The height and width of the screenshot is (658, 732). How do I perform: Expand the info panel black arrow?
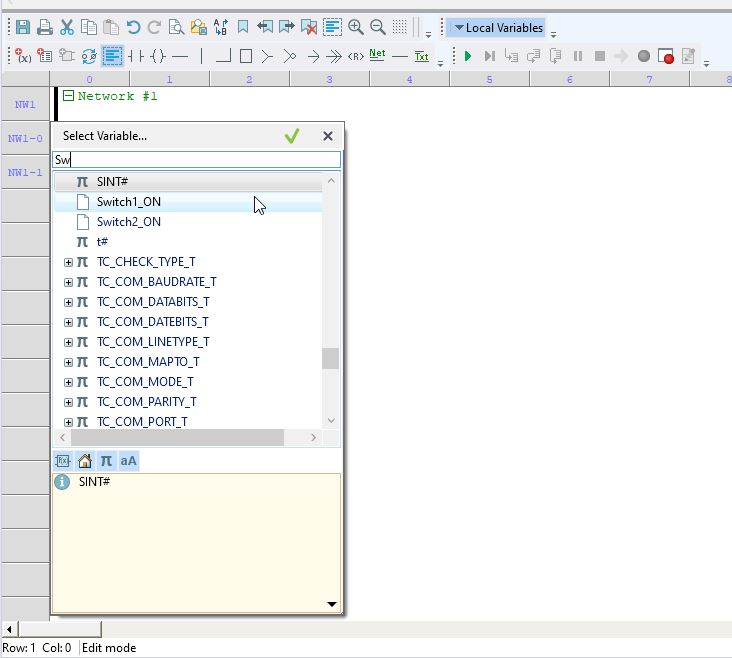(332, 604)
